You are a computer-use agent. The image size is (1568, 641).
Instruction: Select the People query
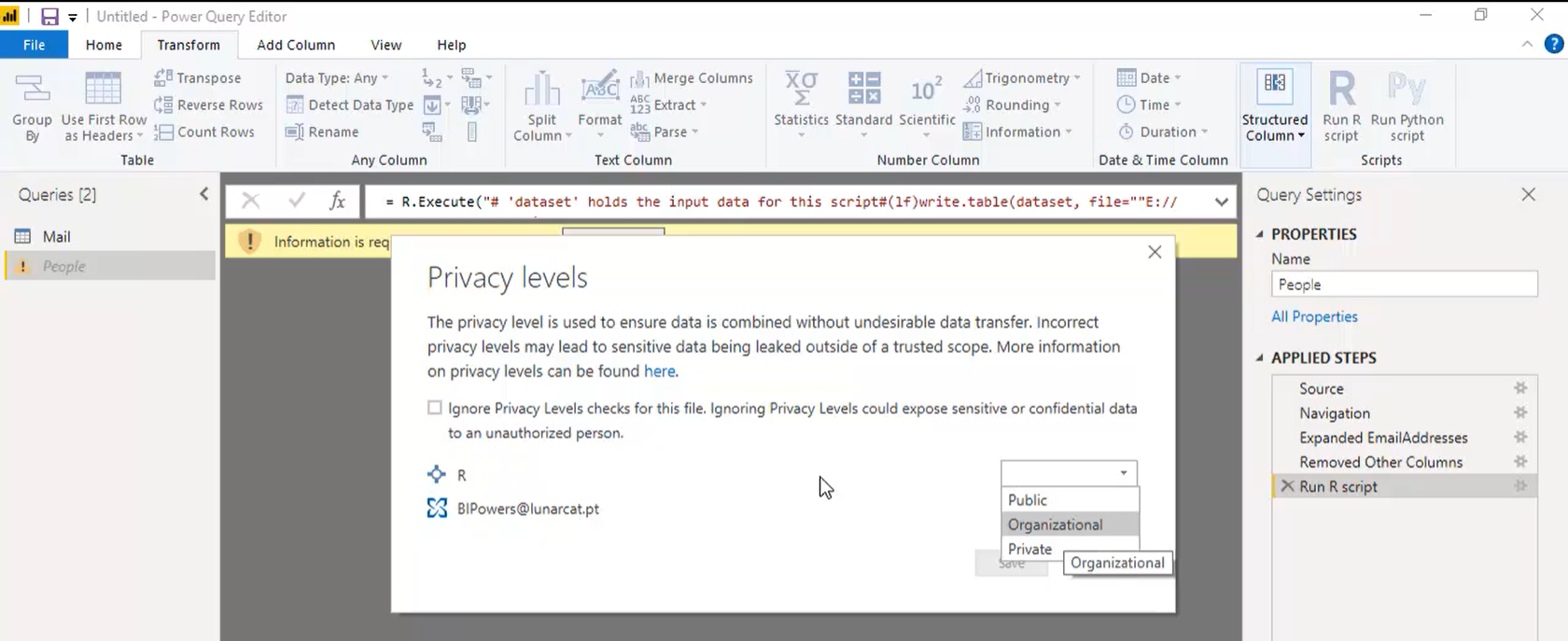110,266
